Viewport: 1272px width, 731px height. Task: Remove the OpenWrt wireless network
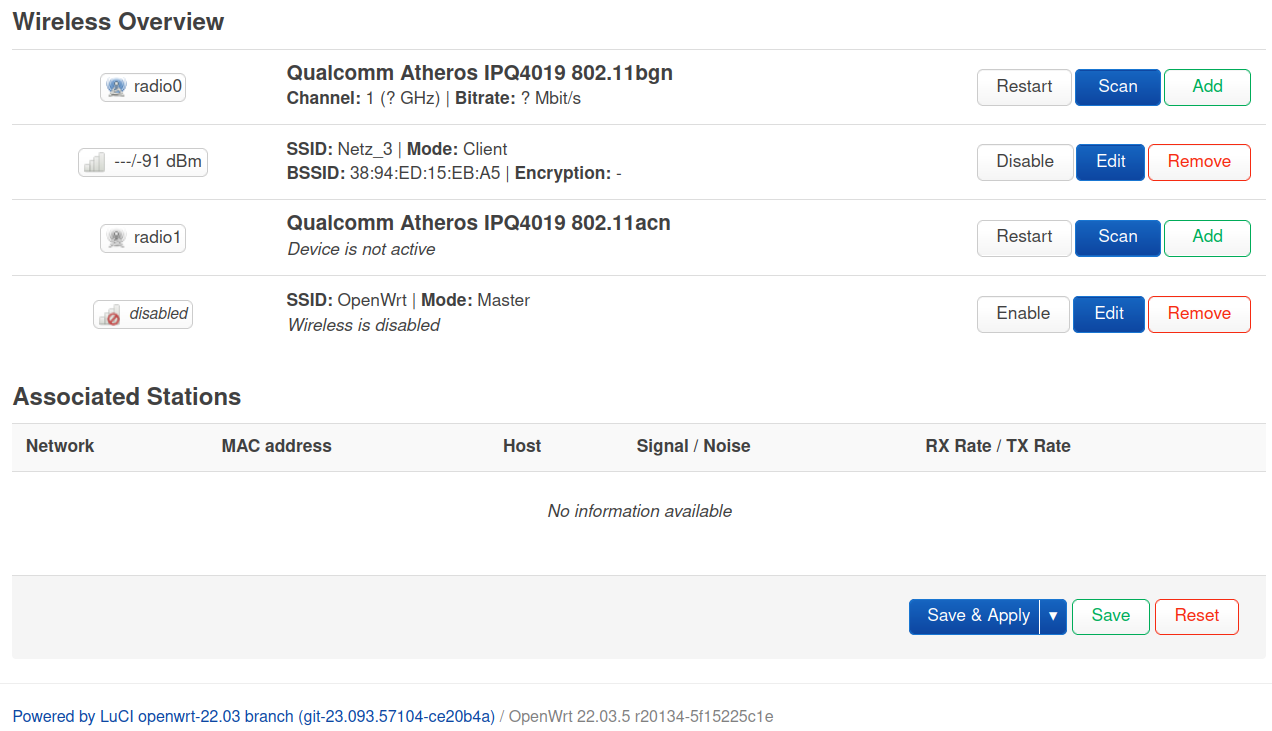(1199, 314)
